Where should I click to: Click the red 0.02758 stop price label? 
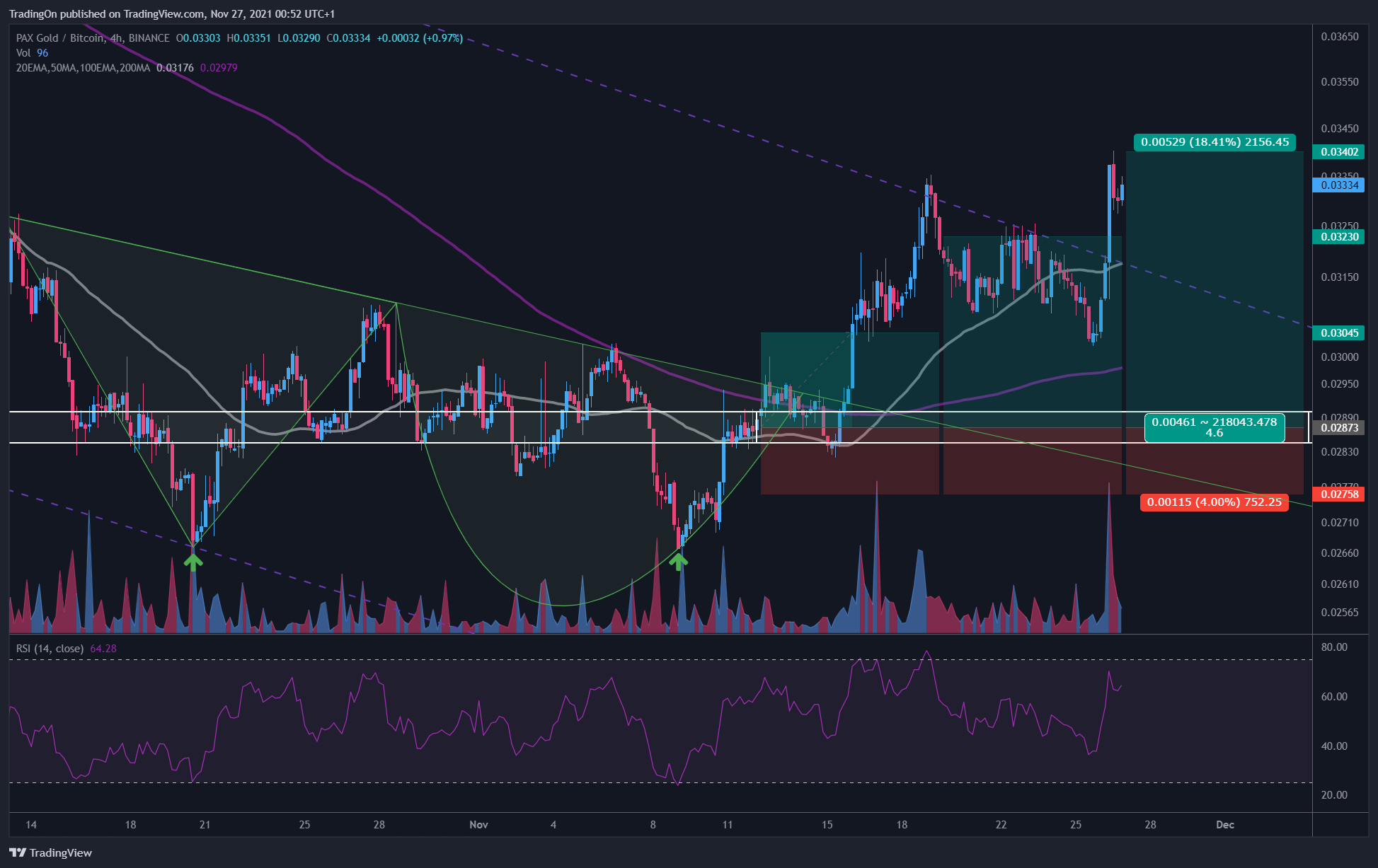[1338, 494]
